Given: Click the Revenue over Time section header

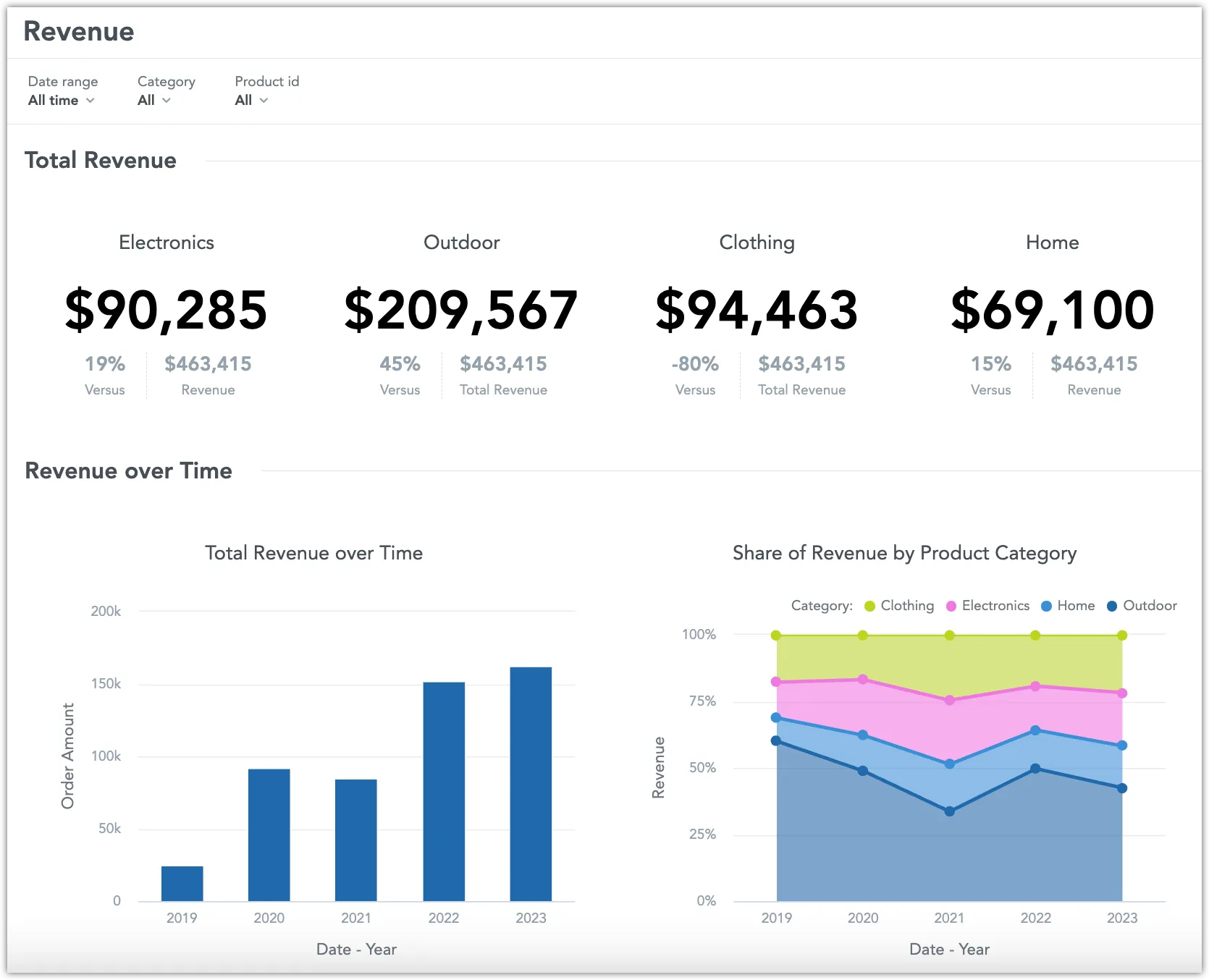Looking at the screenshot, I should (x=128, y=470).
